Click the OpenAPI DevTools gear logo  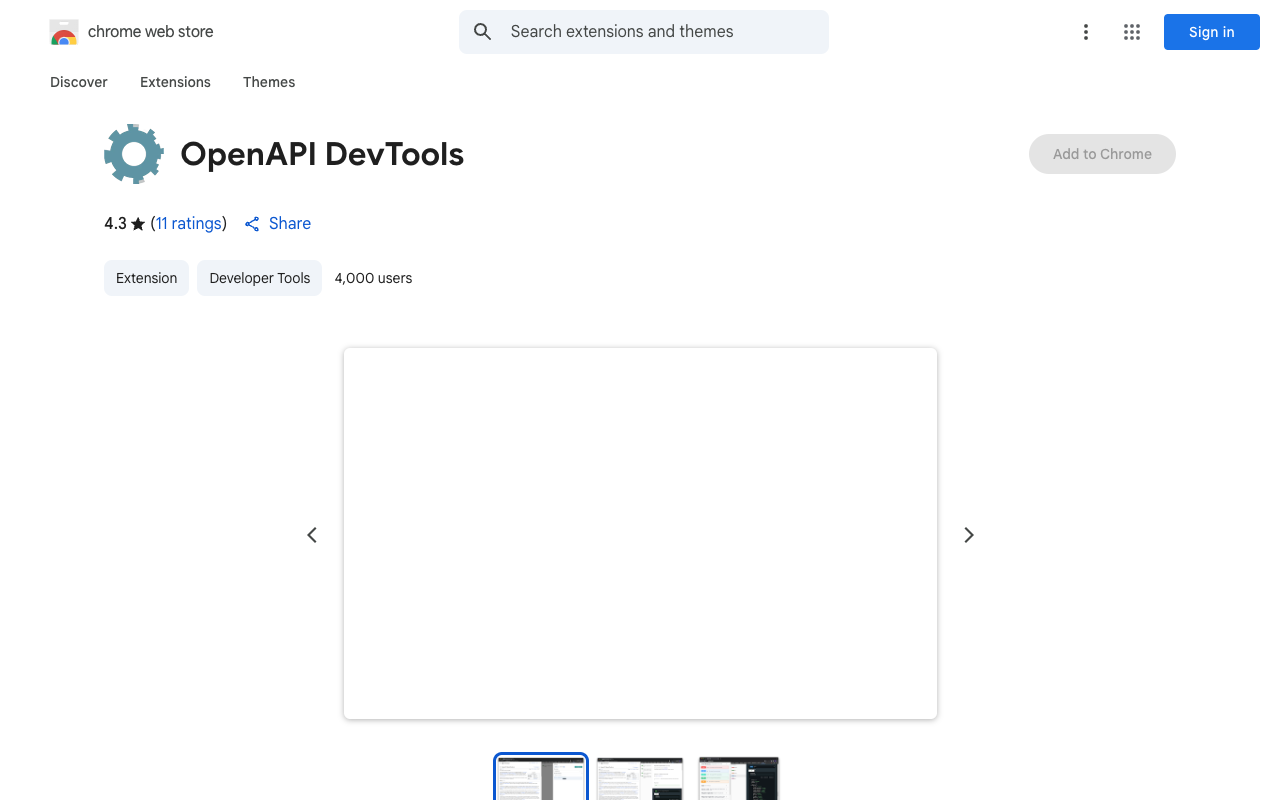coord(134,154)
